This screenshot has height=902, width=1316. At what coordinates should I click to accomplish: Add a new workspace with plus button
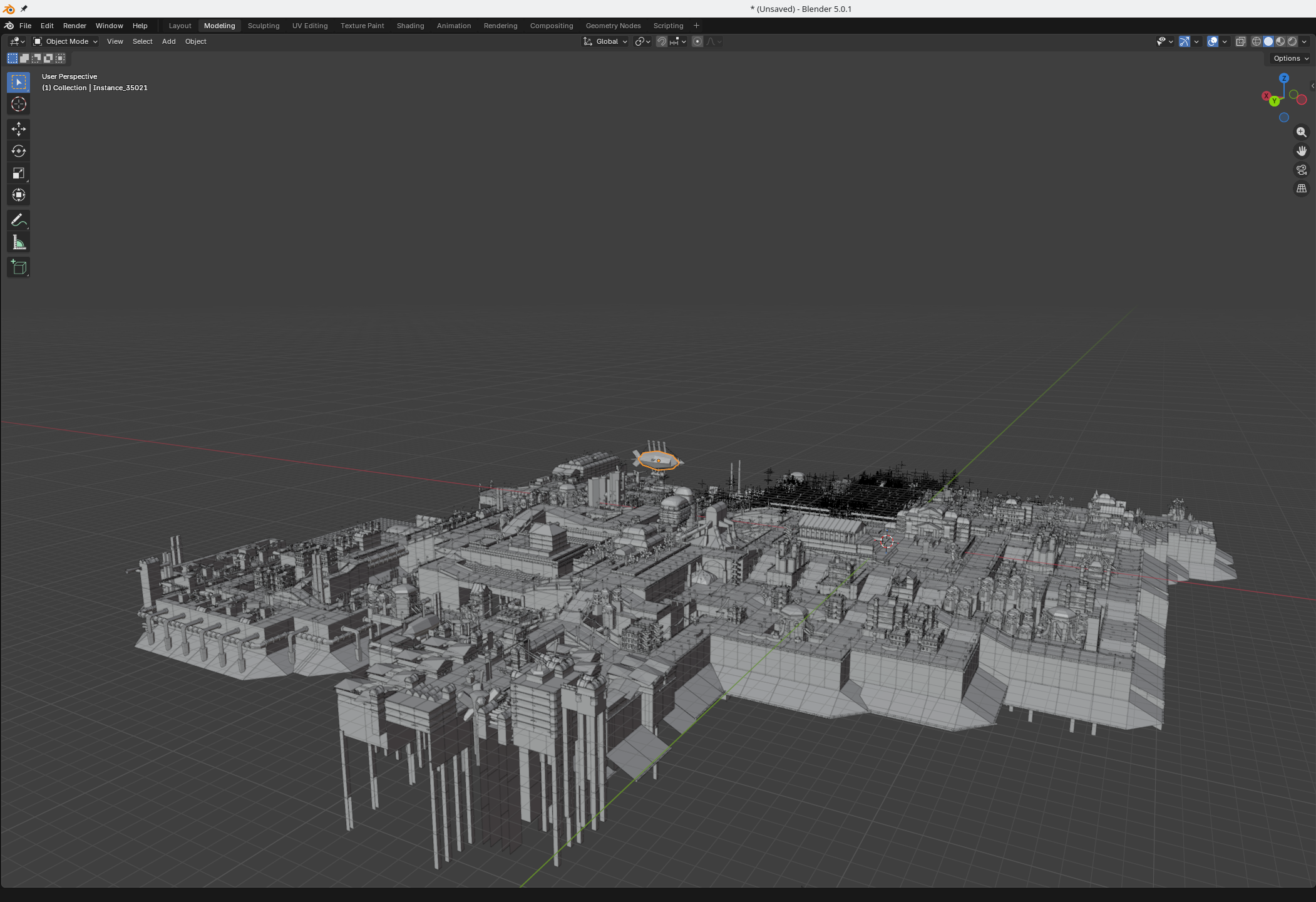[696, 26]
